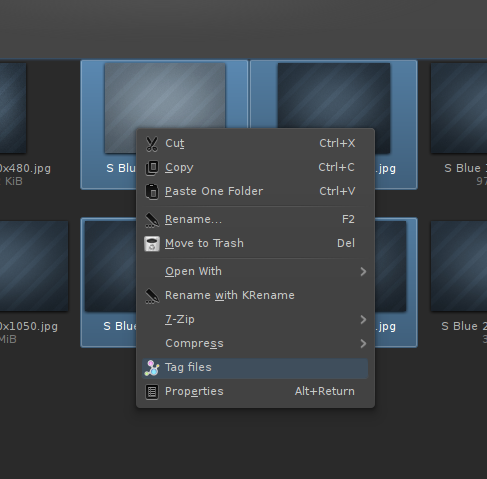Click the pen icon next to Rename...
Viewport: 487px width, 479px height.
tap(152, 220)
